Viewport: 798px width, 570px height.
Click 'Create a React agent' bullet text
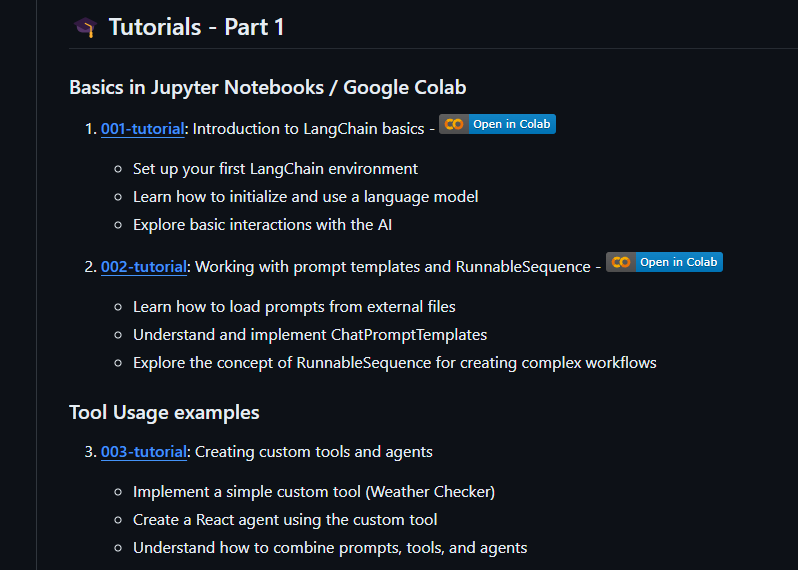pos(285,520)
